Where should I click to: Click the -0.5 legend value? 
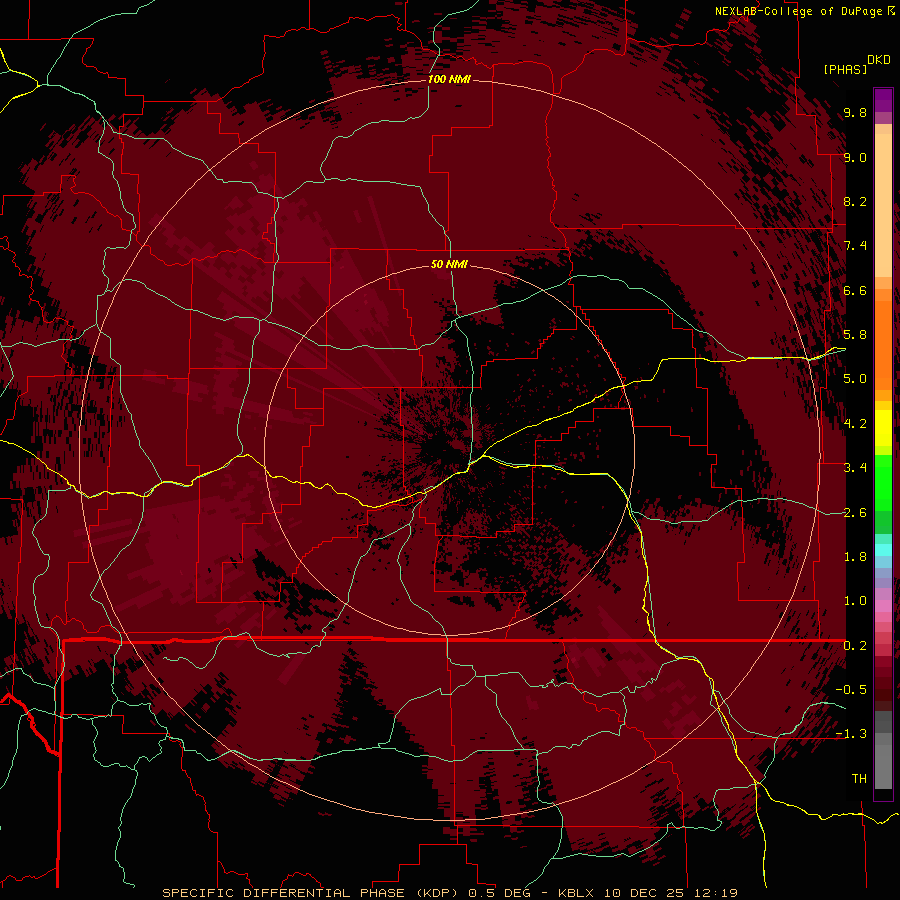[x=851, y=690]
